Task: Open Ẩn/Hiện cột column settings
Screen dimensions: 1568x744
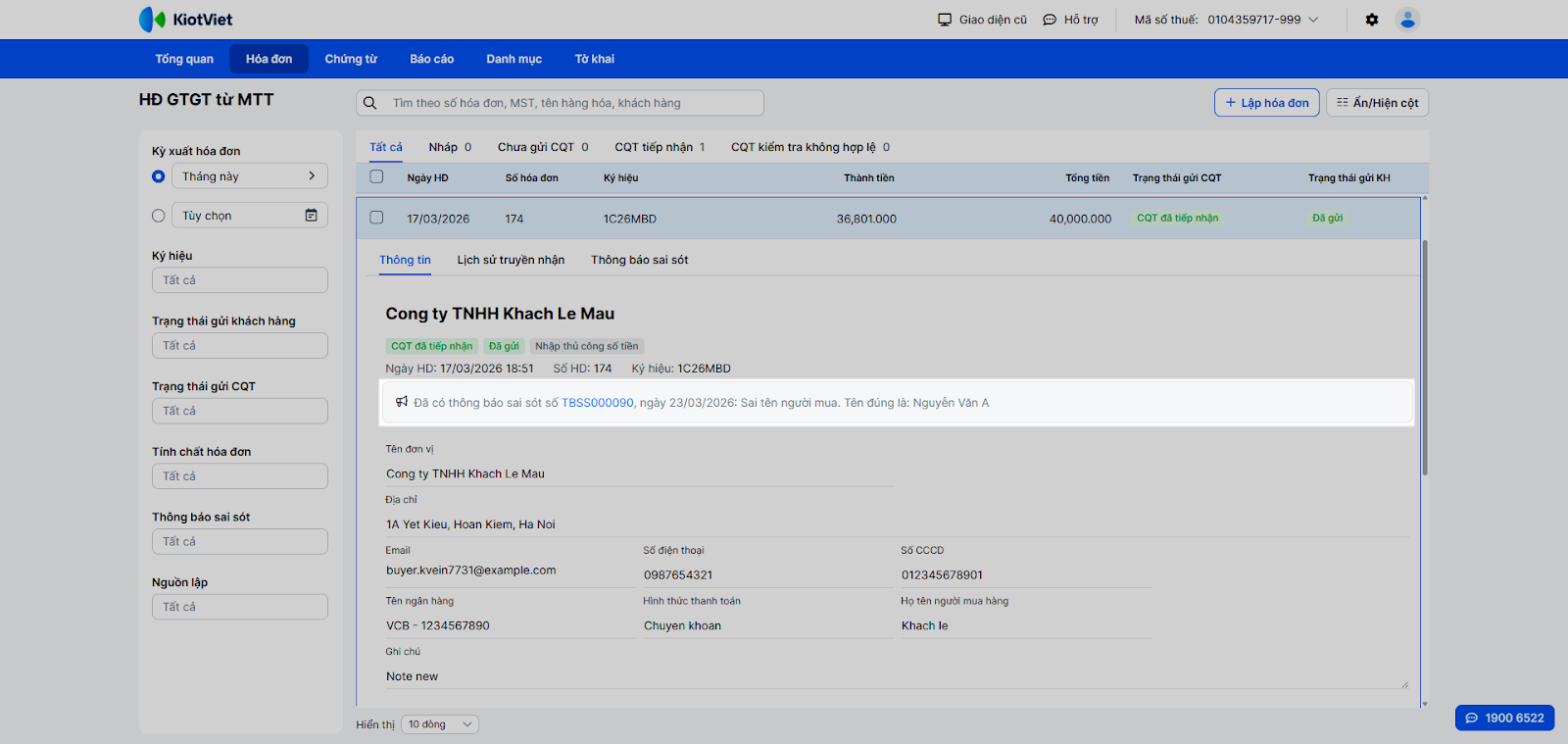Action: click(1377, 103)
